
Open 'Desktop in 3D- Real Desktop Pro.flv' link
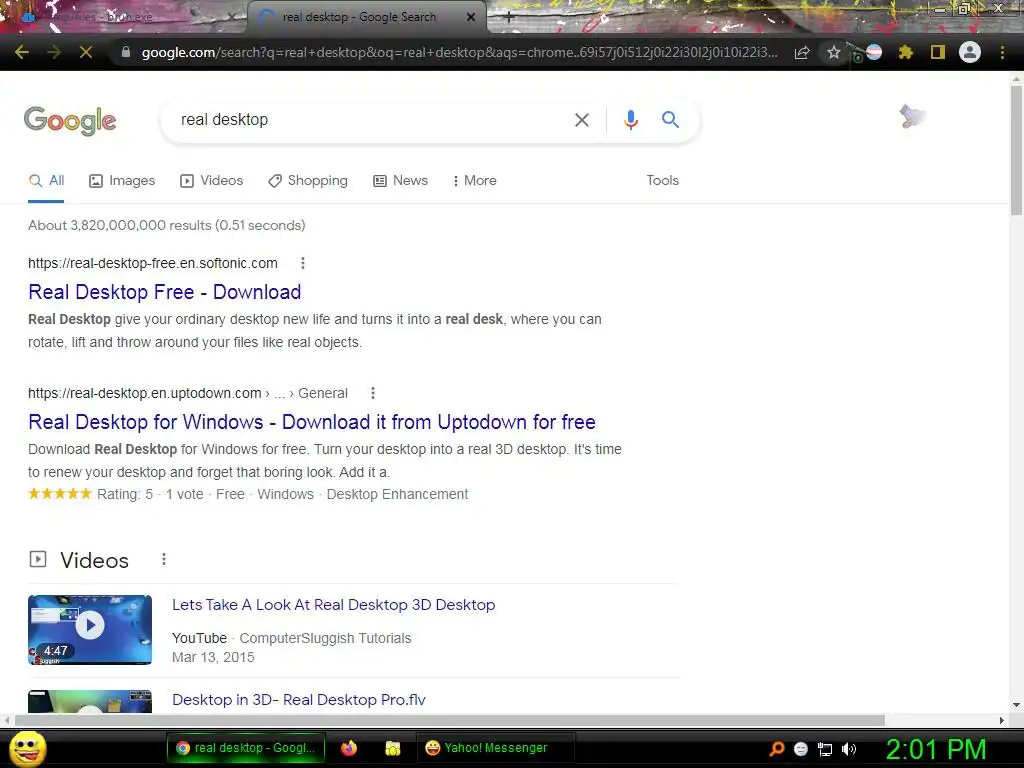298,700
